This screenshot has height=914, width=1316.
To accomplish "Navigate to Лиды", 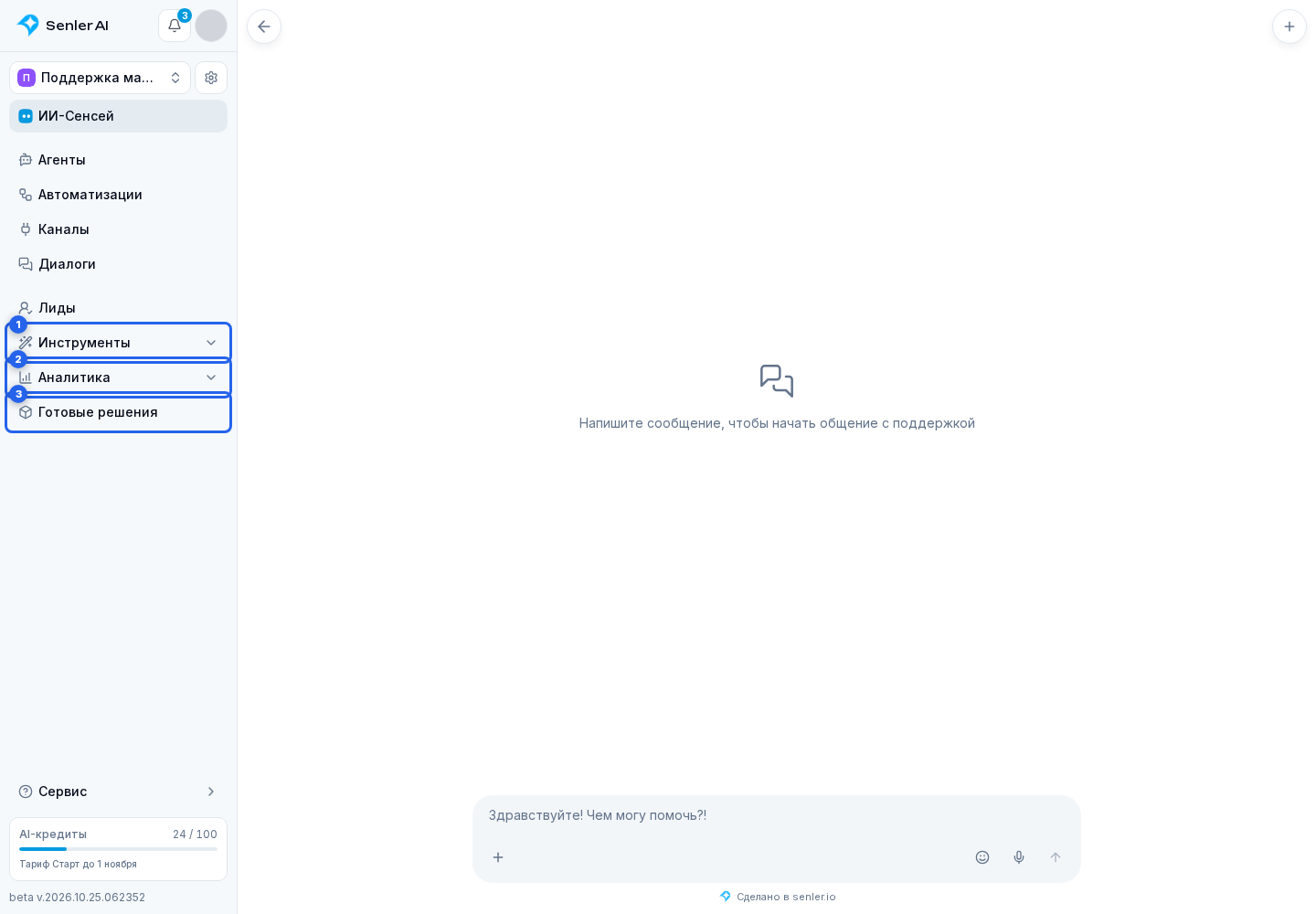I will [x=118, y=308].
